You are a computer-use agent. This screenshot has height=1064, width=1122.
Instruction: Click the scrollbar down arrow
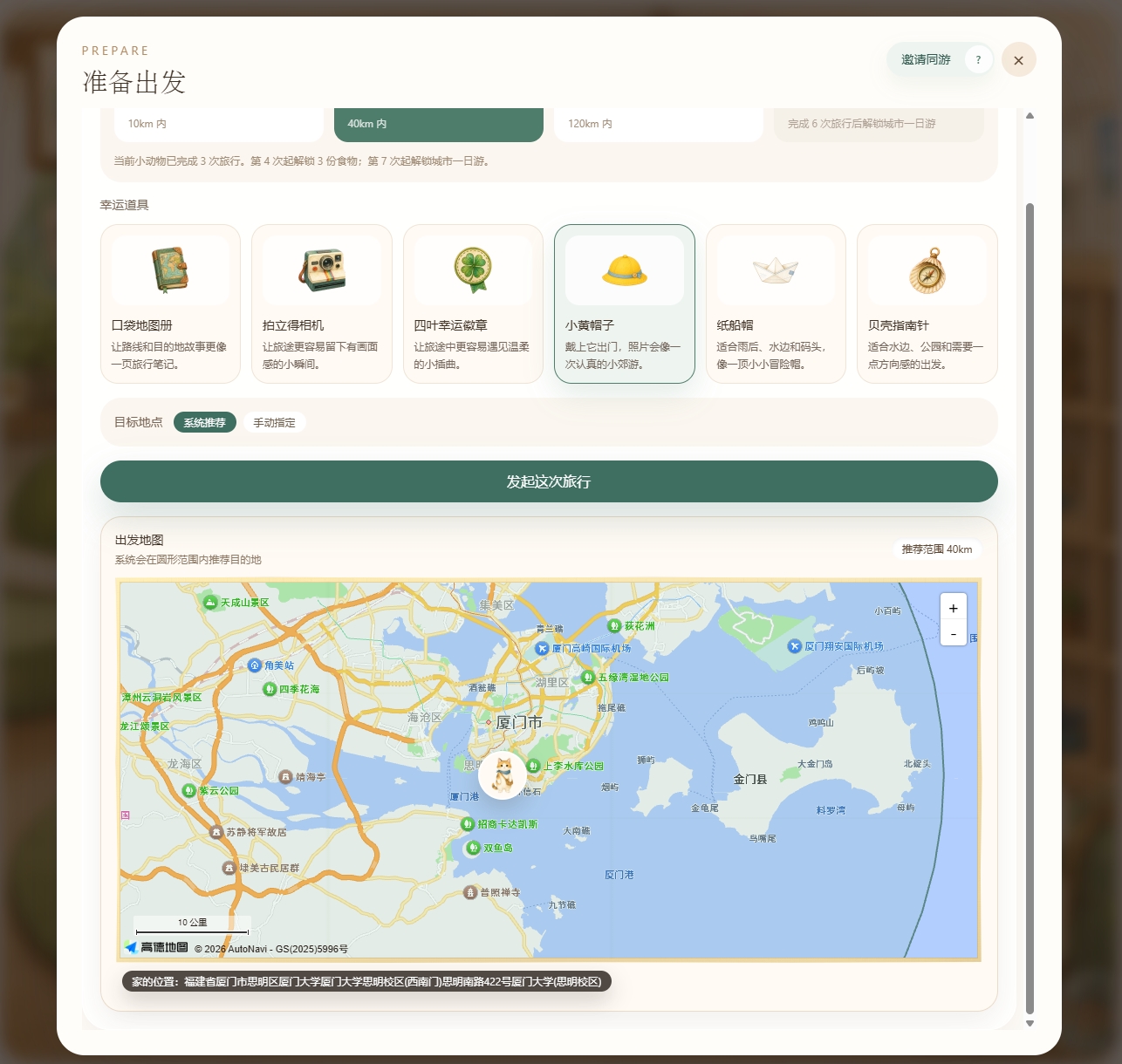[x=1030, y=1023]
